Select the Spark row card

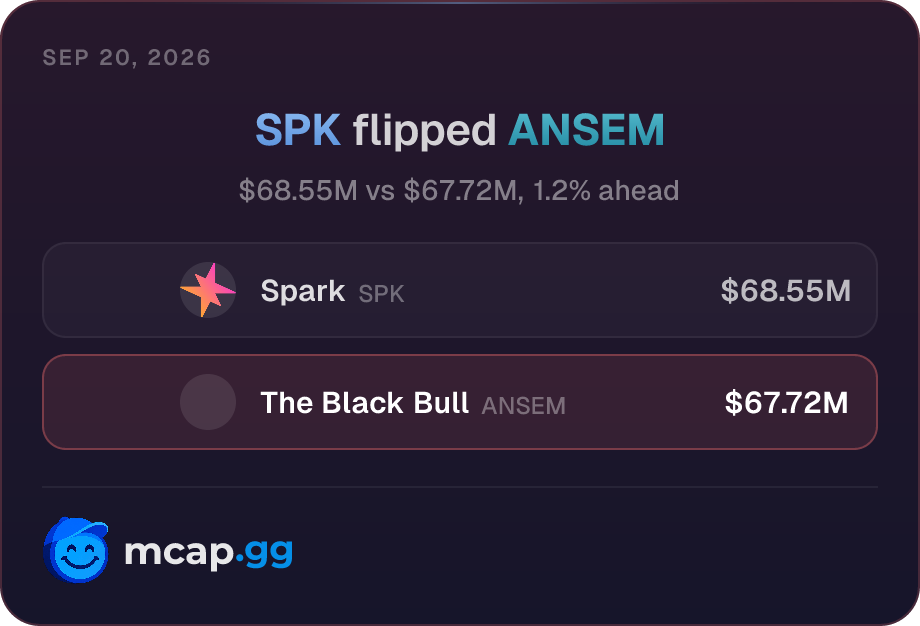point(460,290)
